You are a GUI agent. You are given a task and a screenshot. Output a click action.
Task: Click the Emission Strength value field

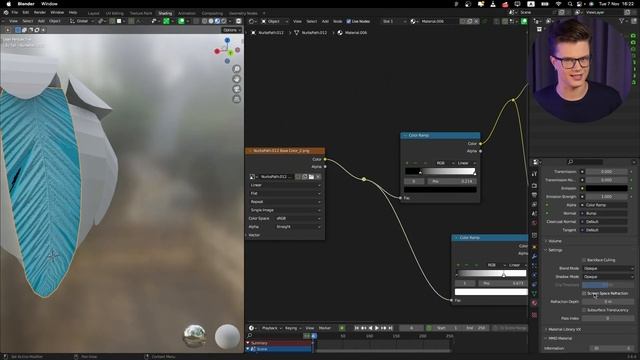click(607, 196)
